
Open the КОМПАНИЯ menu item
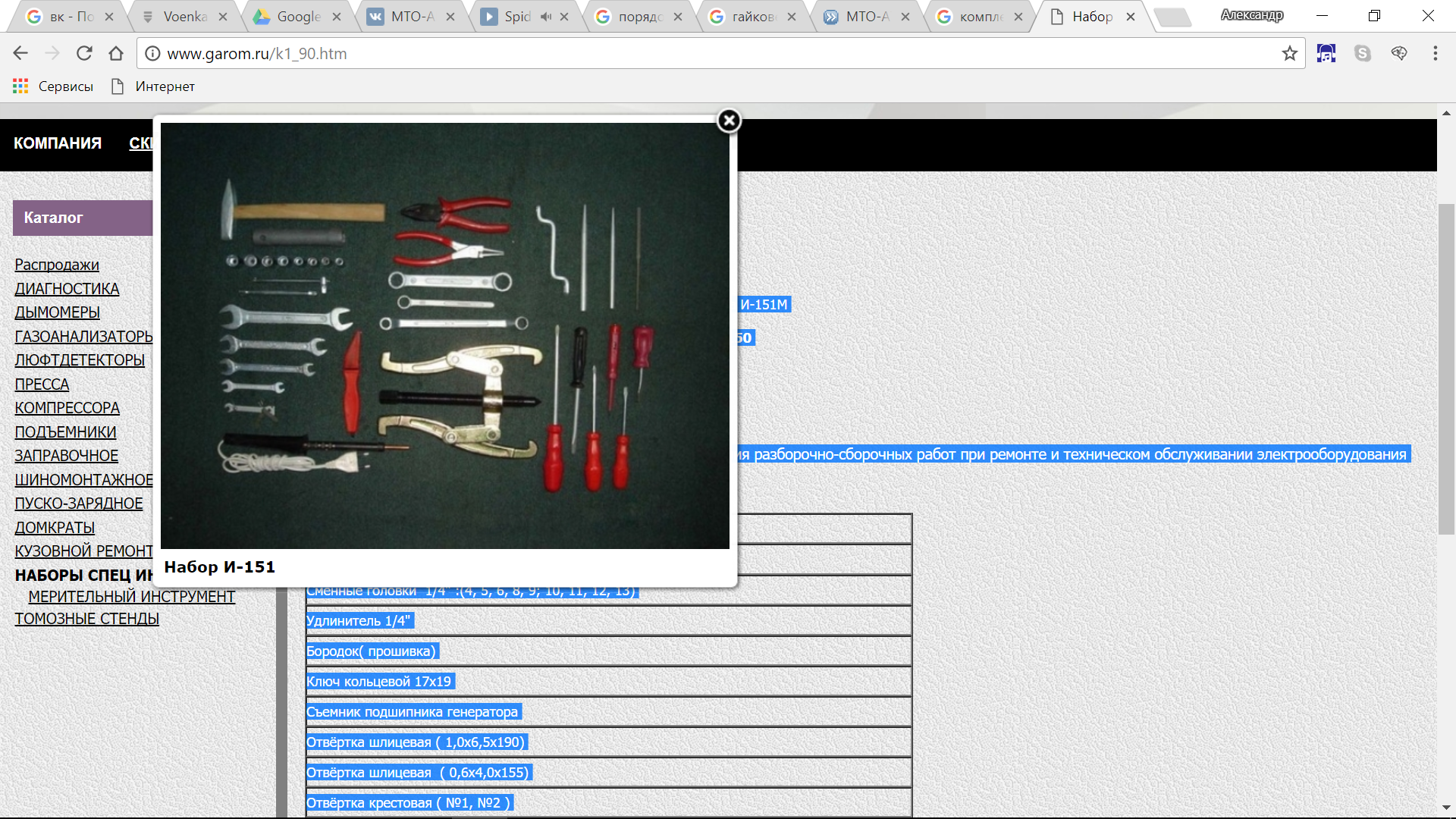point(58,143)
